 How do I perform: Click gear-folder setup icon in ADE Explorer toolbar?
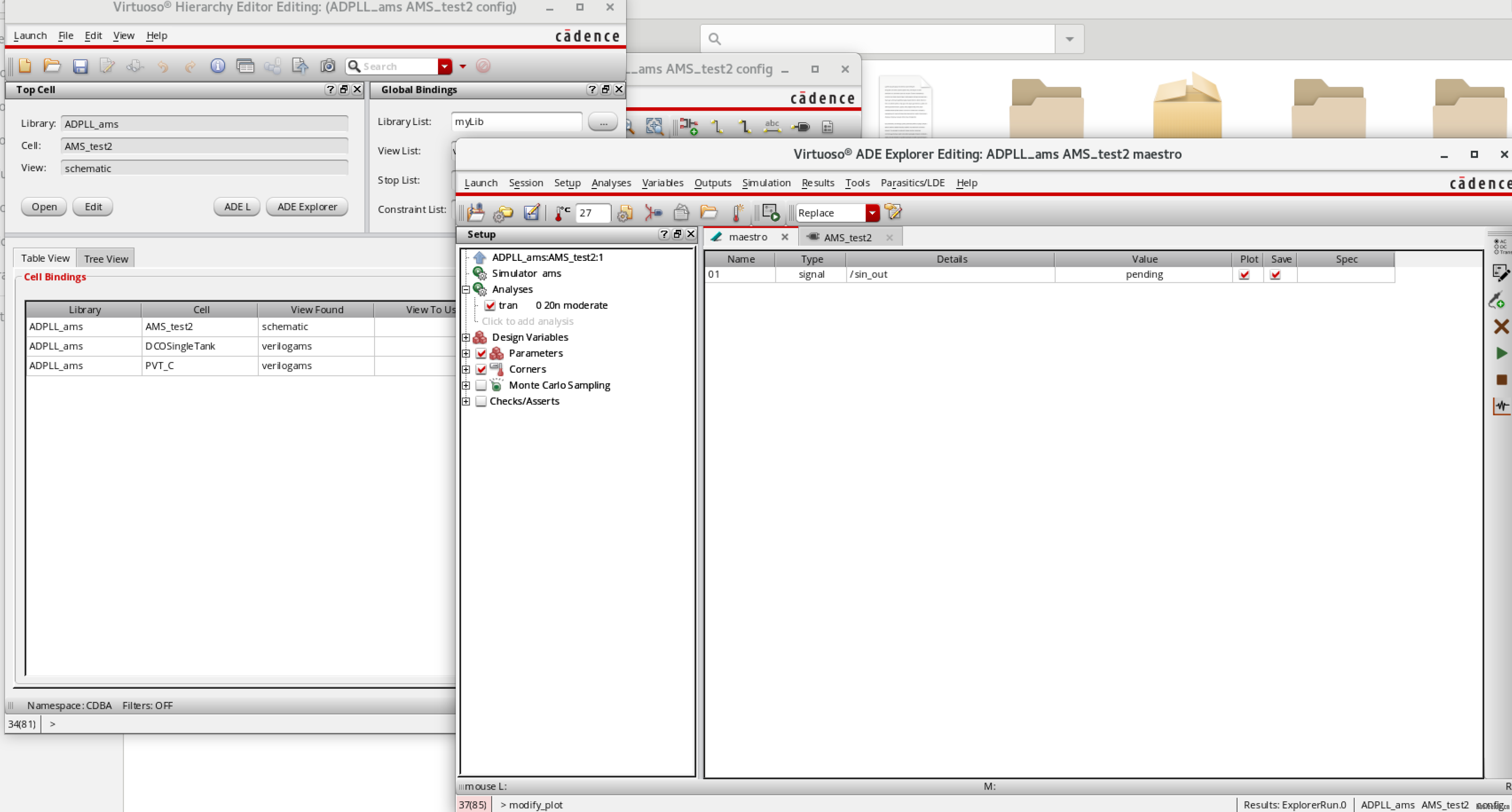[503, 212]
